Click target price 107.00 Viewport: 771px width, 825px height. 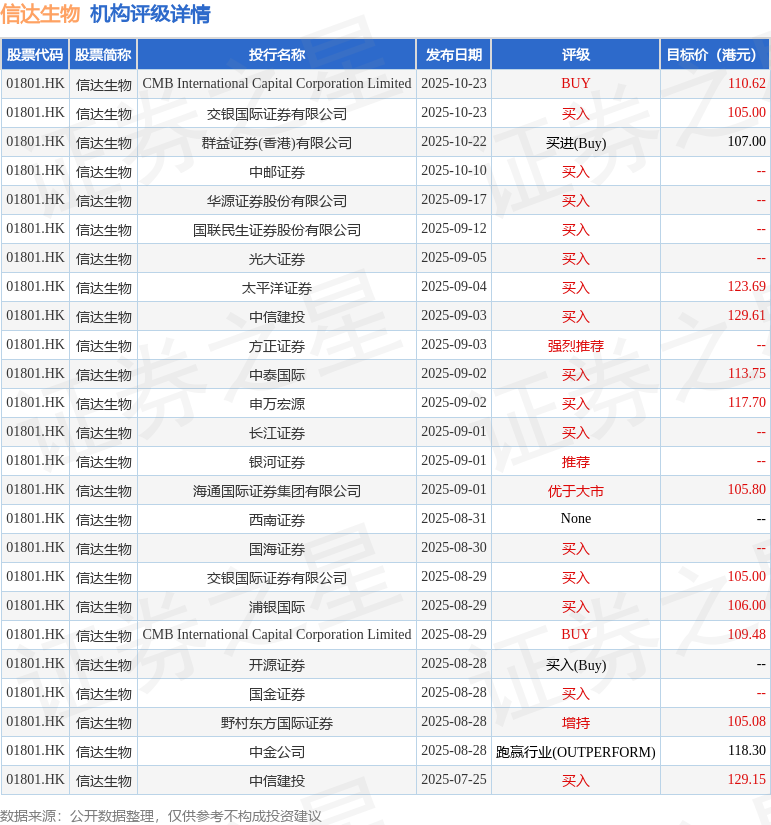click(746, 142)
